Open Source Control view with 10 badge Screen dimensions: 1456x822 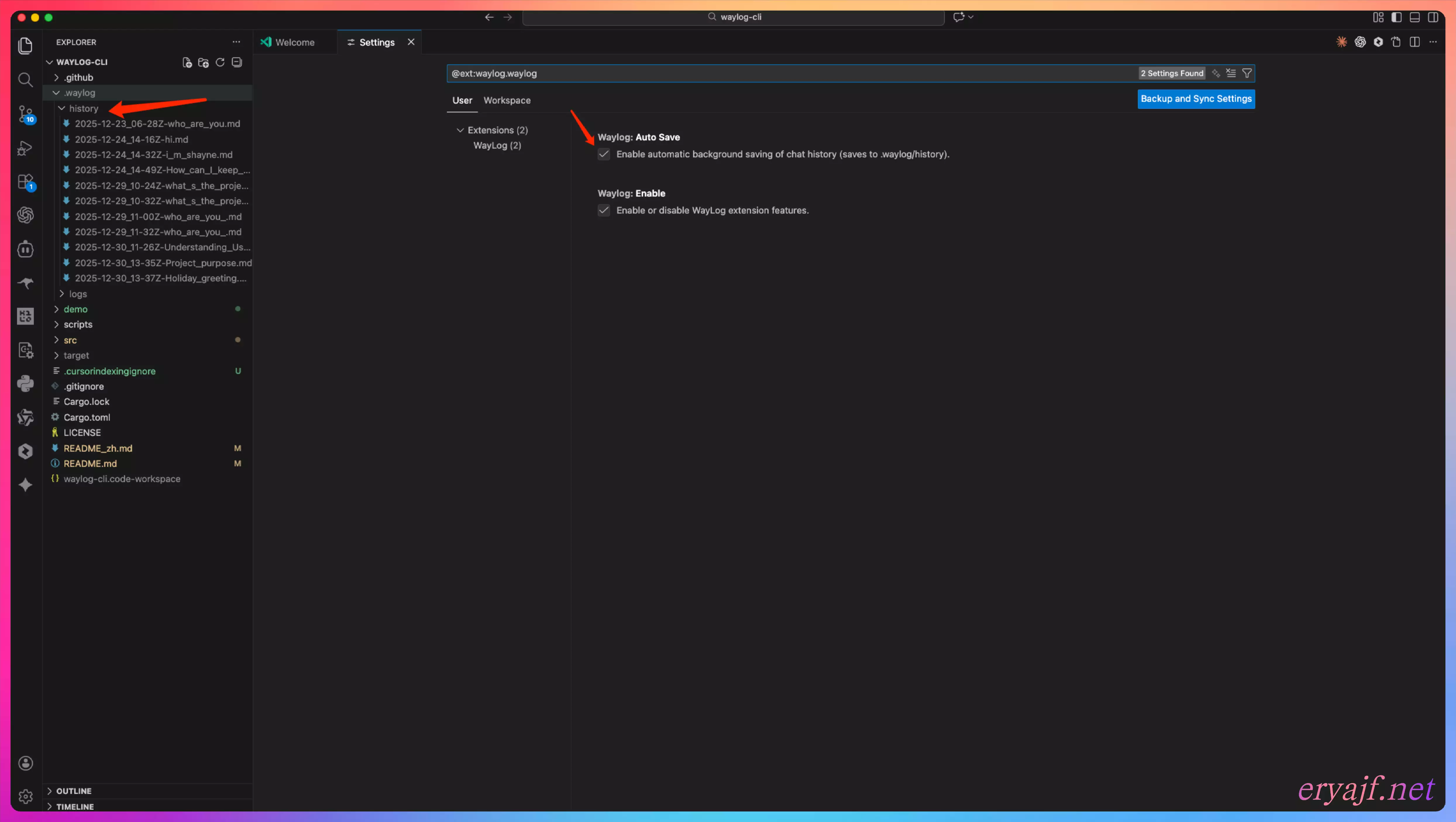(x=25, y=114)
